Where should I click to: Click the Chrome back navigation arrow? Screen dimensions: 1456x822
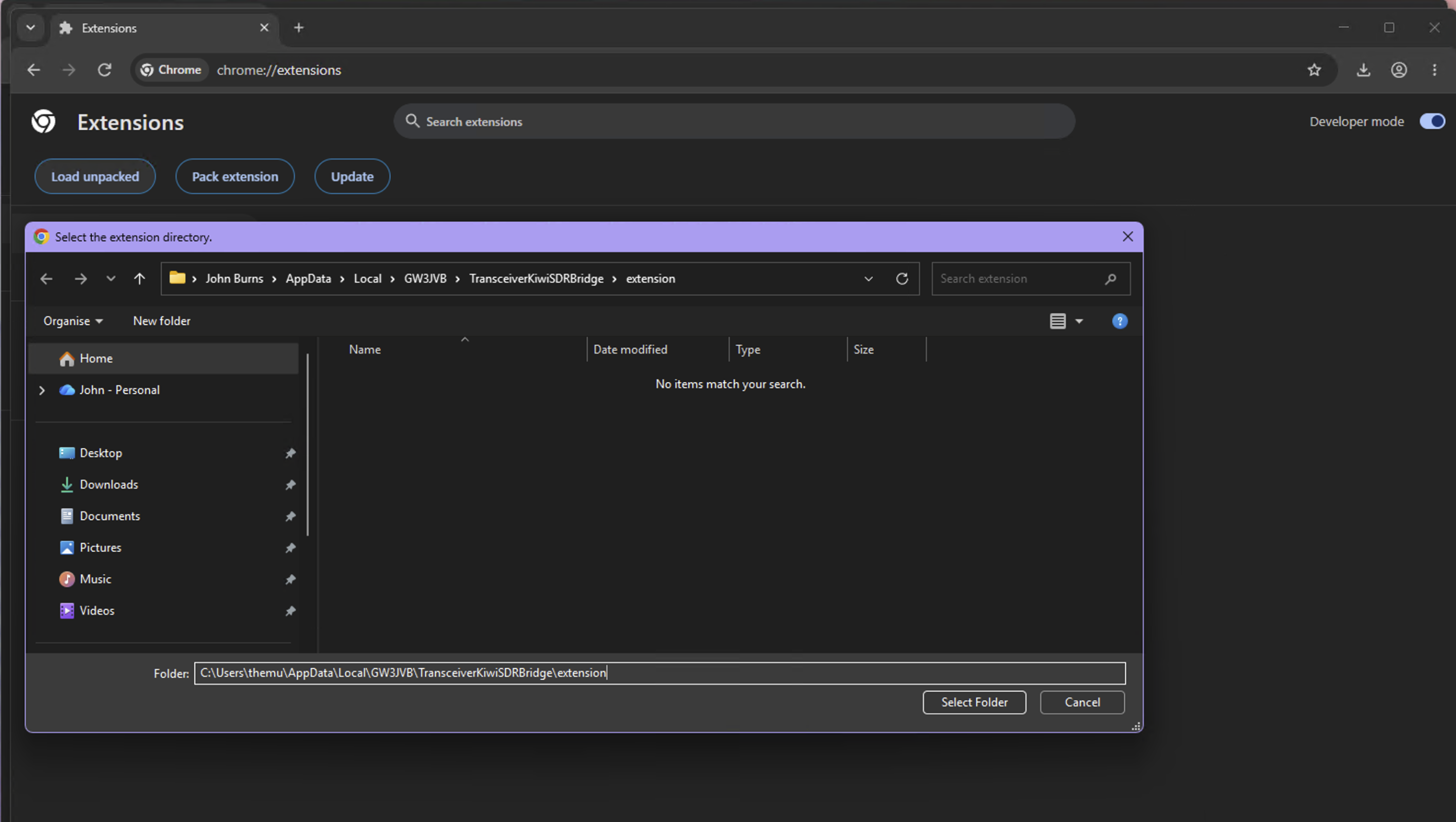click(34, 70)
